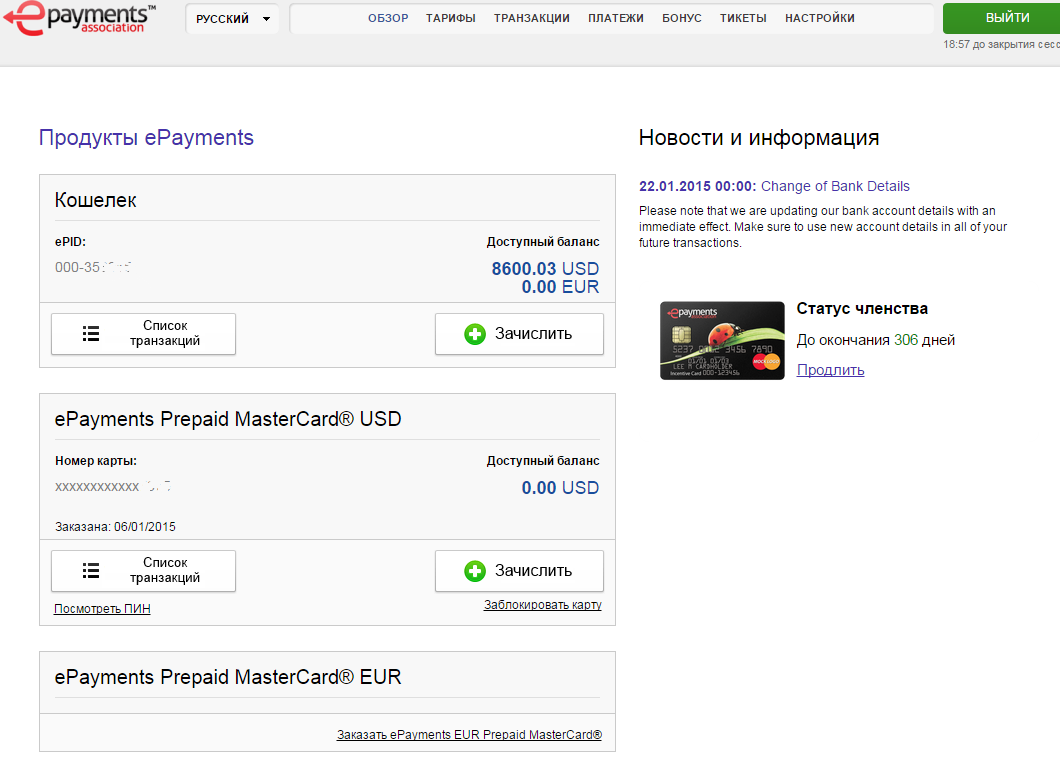This screenshot has width=1060, height=770.
Task: Click the 0.00 USD card balance
Action: tap(560, 487)
